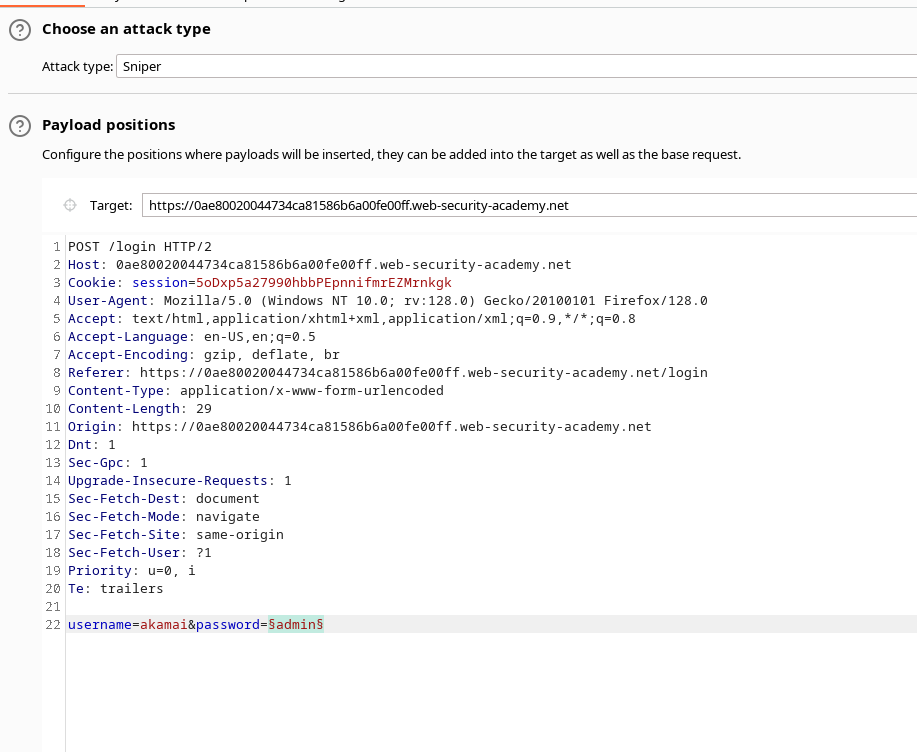
Task: Click the Te: trailers header line
Action: click(x=115, y=589)
